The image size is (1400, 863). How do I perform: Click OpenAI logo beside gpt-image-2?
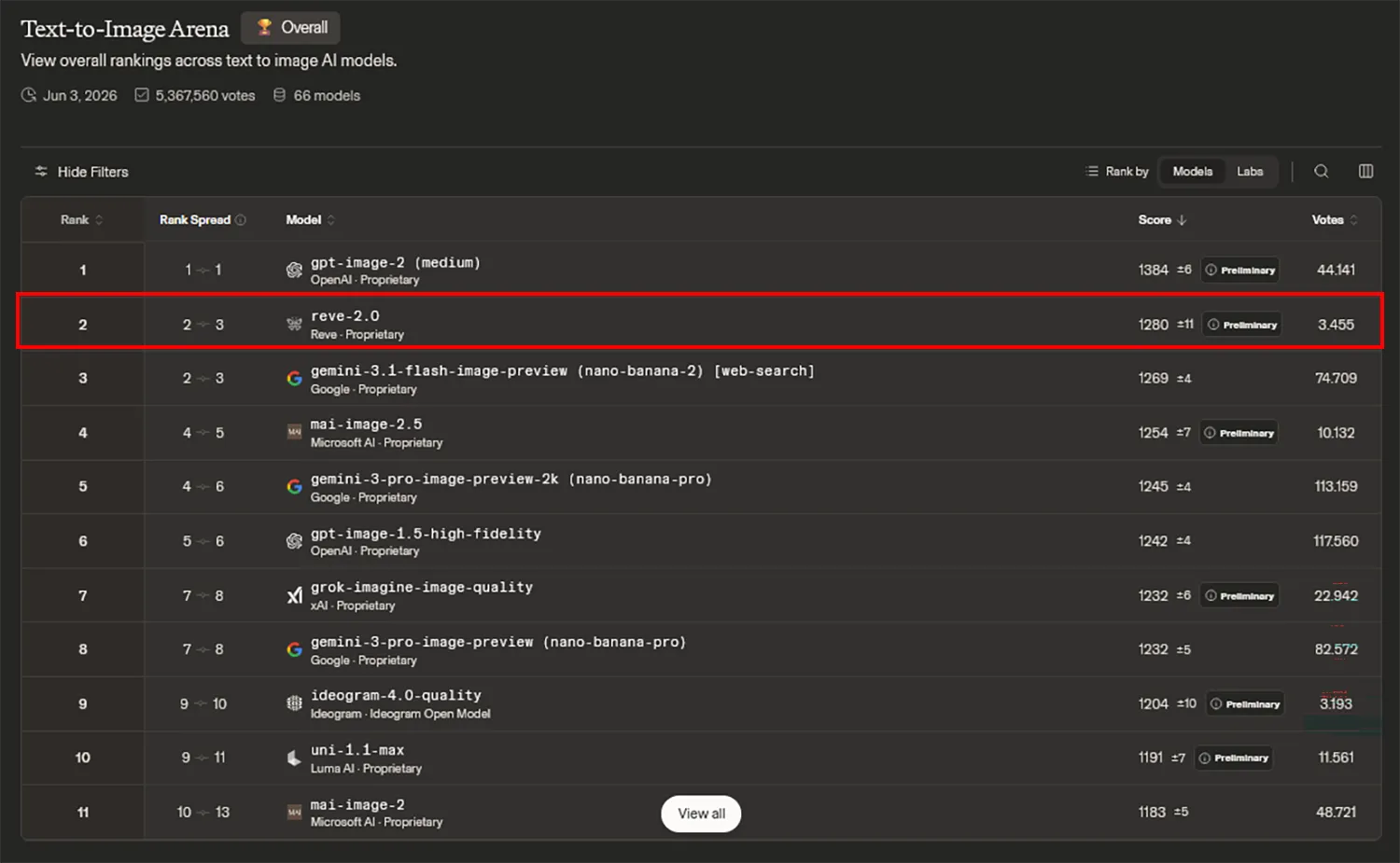[294, 271]
